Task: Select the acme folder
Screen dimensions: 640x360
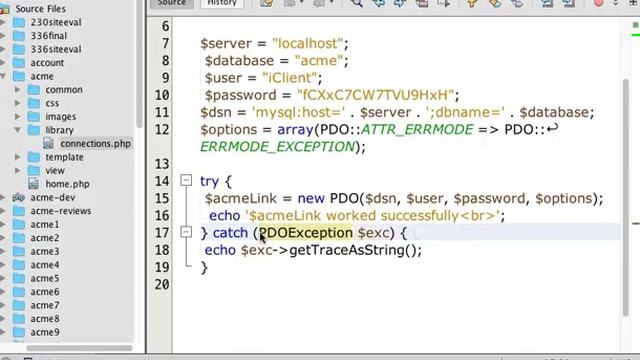Action: click(x=42, y=76)
